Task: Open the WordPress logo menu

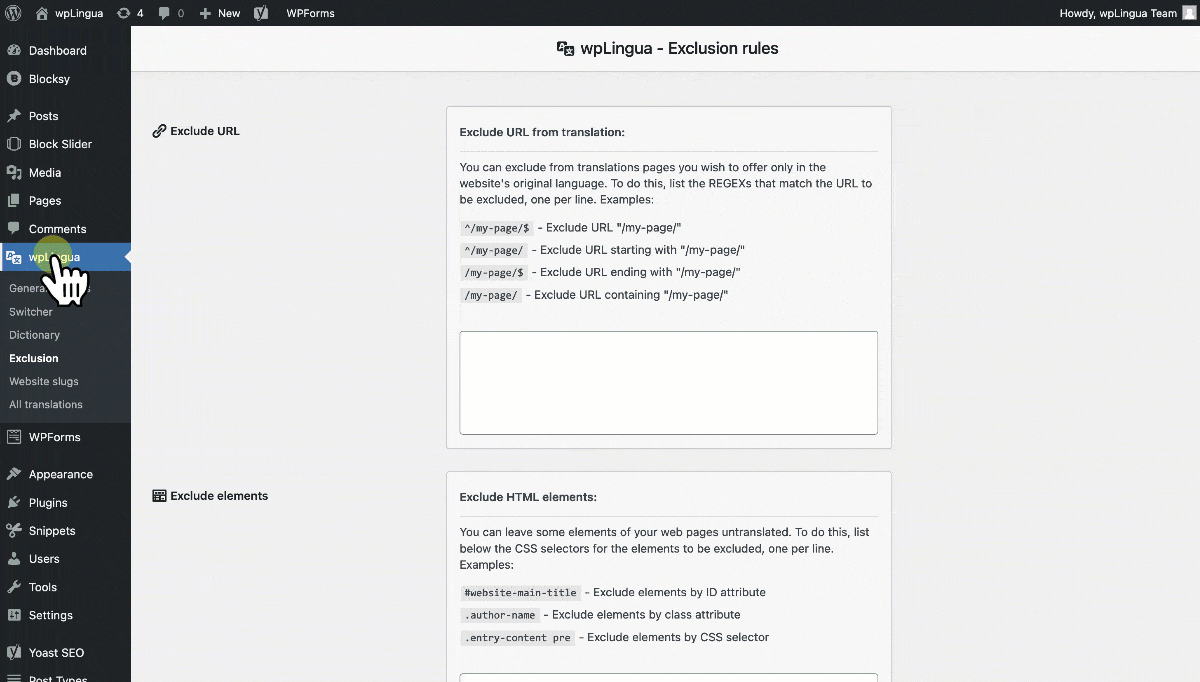Action: point(13,13)
